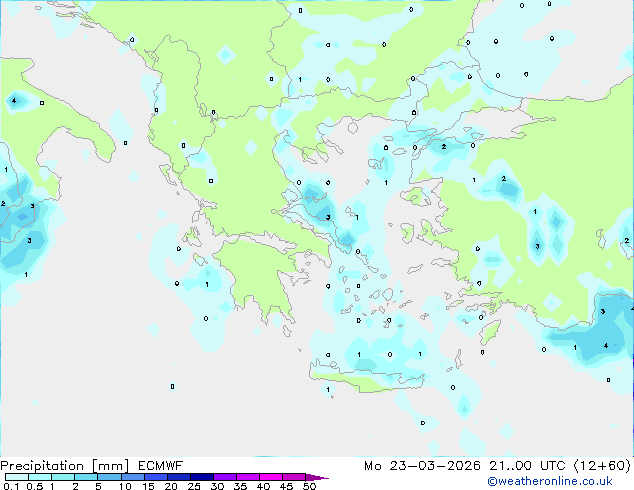Click the legend label '45'

pos(286,486)
